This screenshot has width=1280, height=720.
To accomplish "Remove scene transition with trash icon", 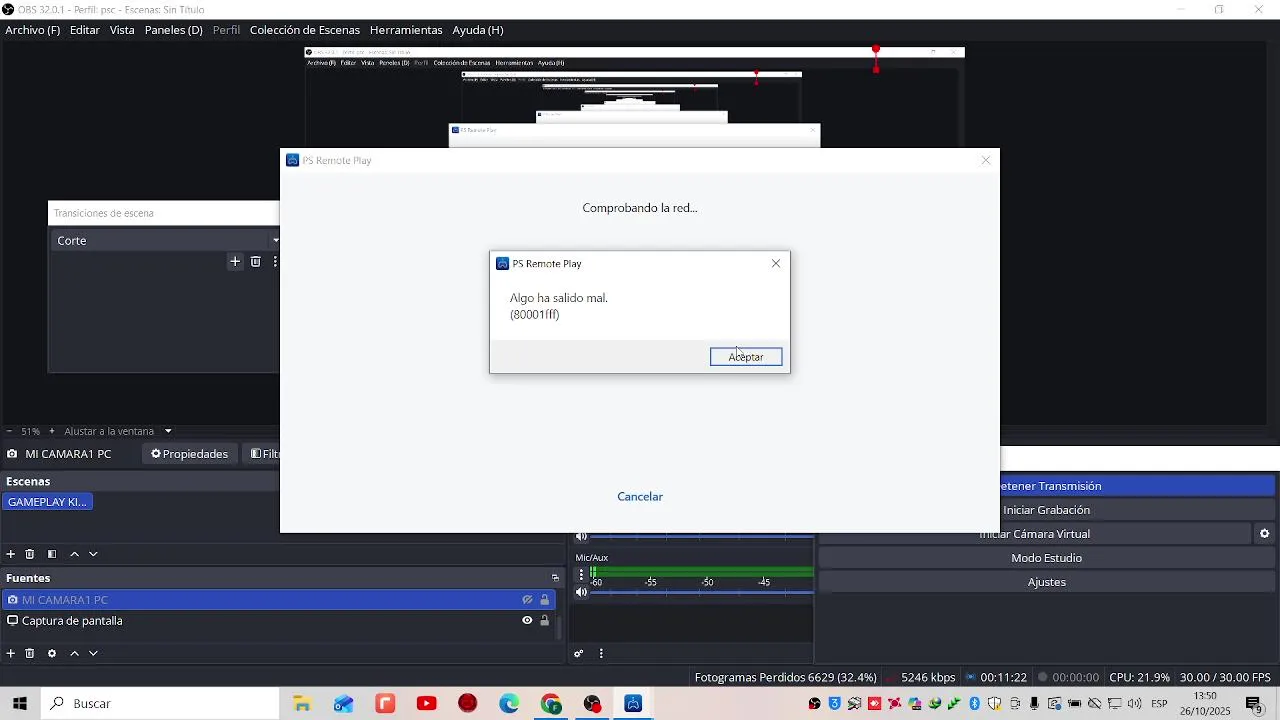I will [256, 262].
